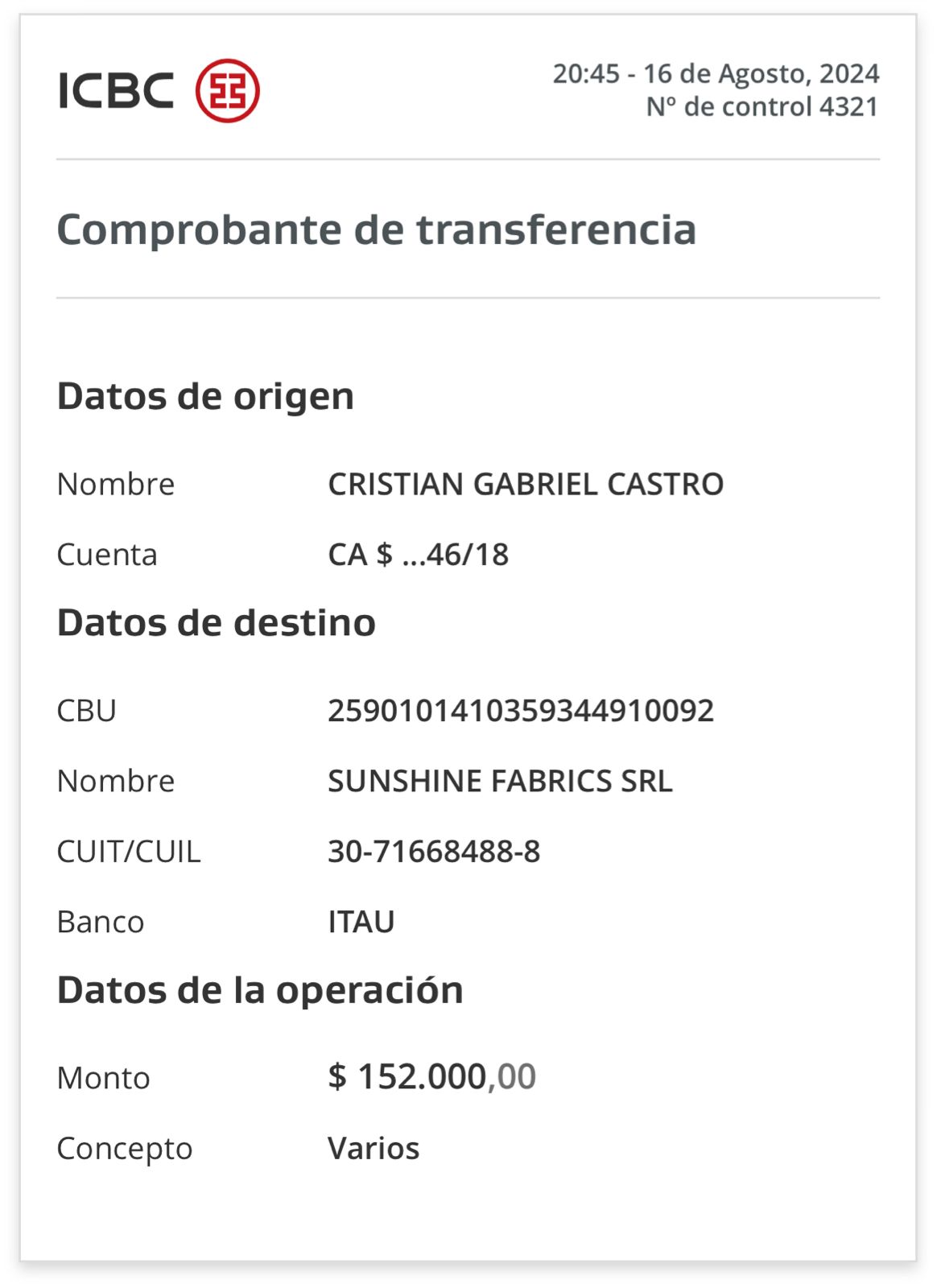The width and height of the screenshot is (941, 1288).
Task: Click the recipient SUNSHINE FABRICS SRL
Action: 500,781
